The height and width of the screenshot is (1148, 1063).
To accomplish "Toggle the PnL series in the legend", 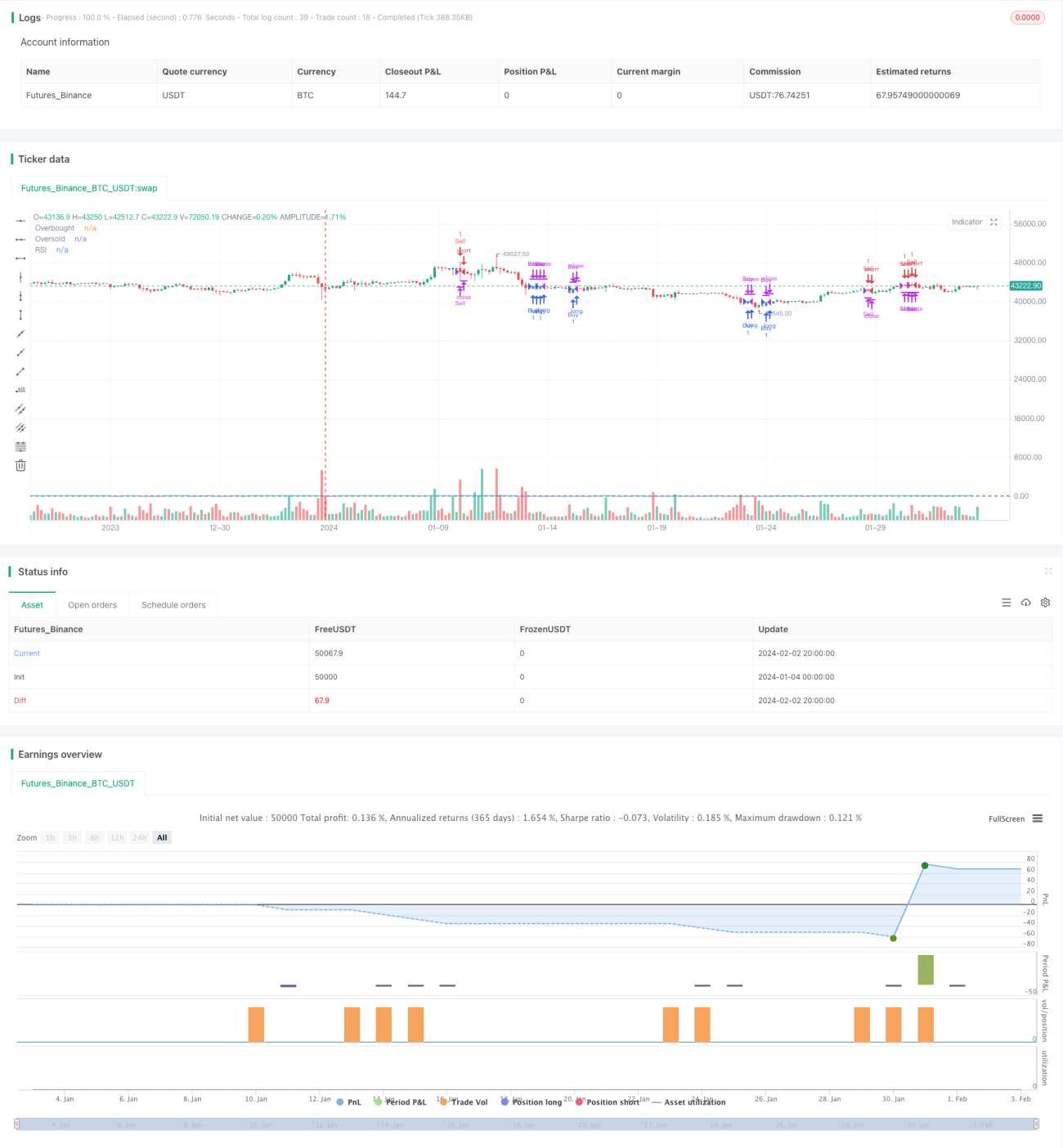I will 348,1102.
